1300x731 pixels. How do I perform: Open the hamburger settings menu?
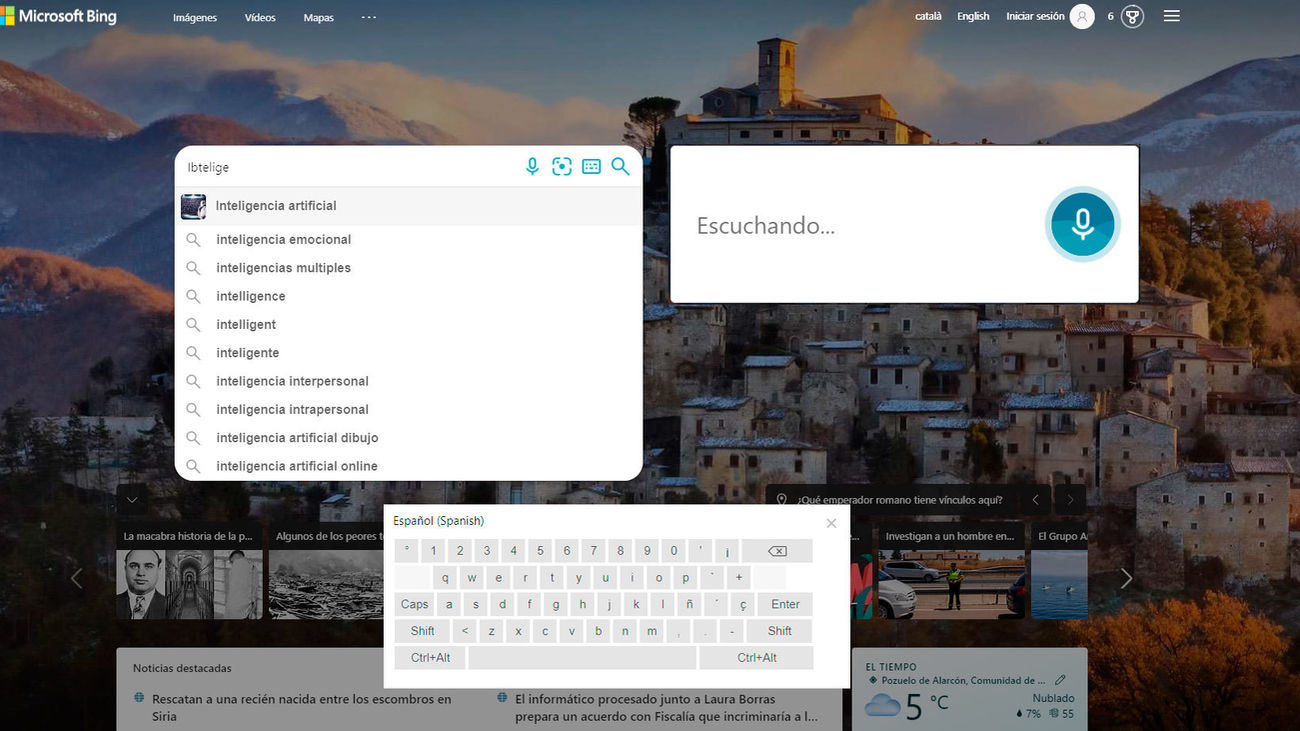click(x=1172, y=16)
